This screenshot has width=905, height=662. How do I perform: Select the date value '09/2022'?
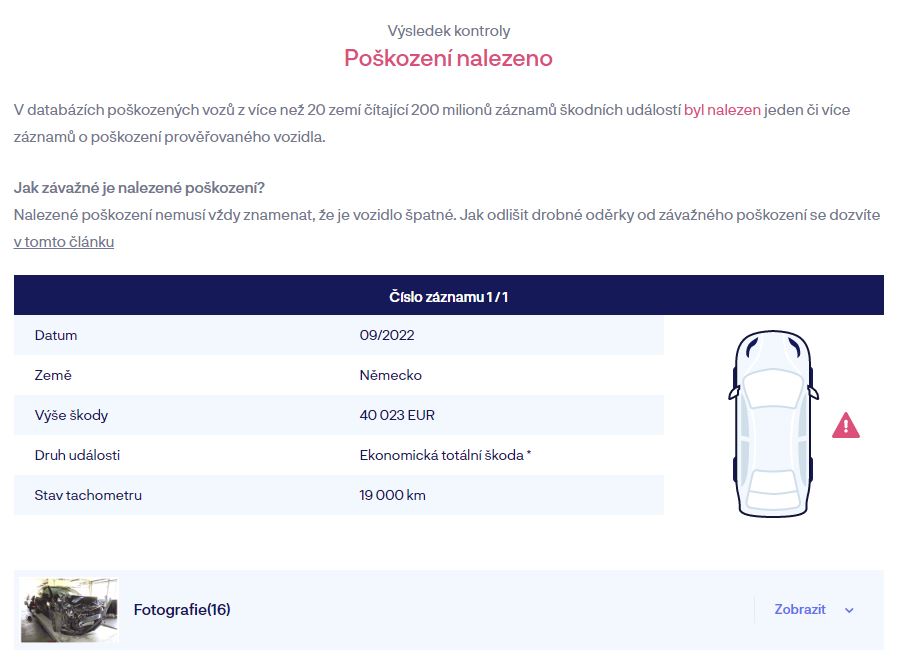coord(387,335)
